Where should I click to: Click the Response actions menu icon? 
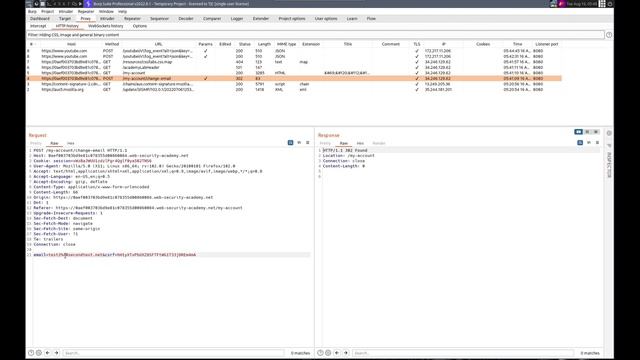point(597,143)
